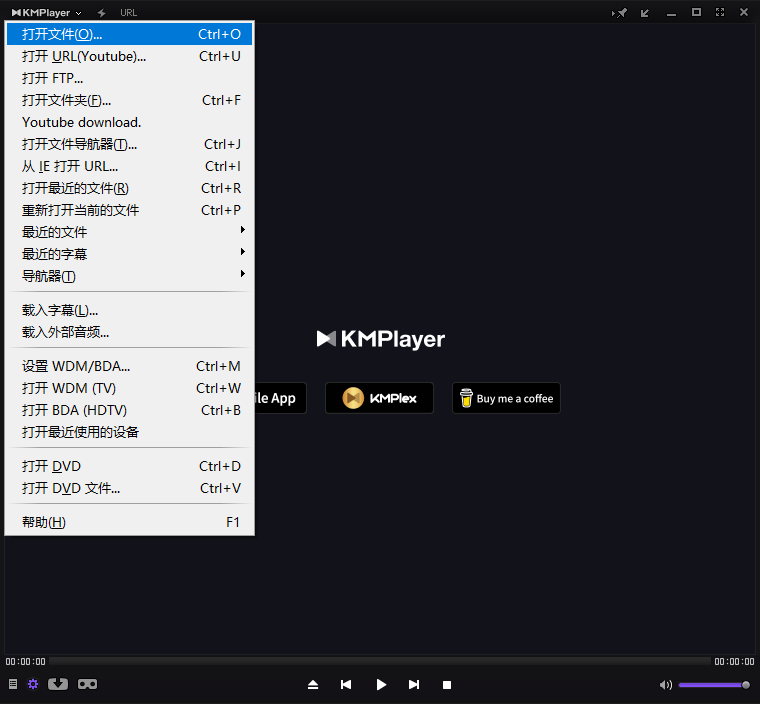Choose 打开 FTP... from the menu
The width and height of the screenshot is (760, 704).
click(x=129, y=78)
